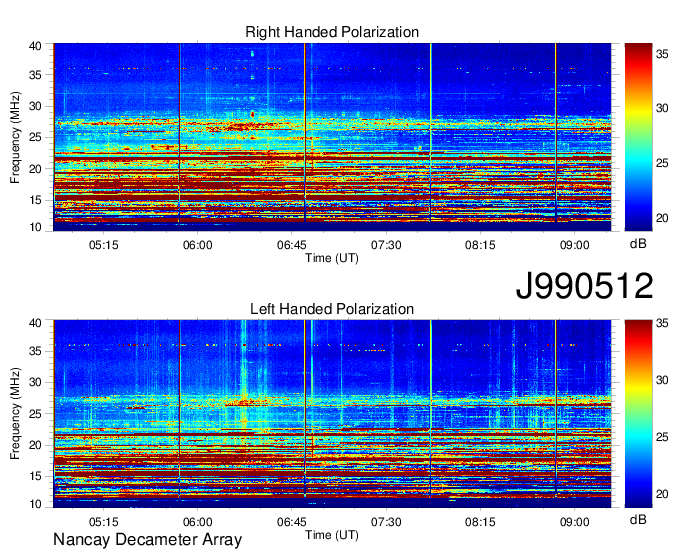680x552 pixels.
Task: Click the 40 MHz label on bottom plot
Action: [36, 323]
